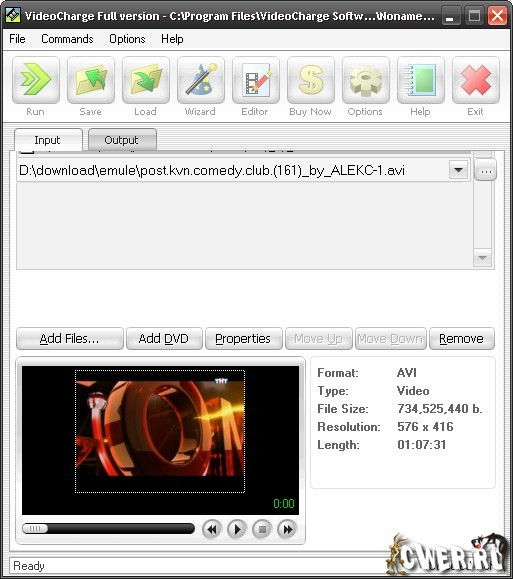Open the File menu
This screenshot has height=579, width=513.
point(17,39)
